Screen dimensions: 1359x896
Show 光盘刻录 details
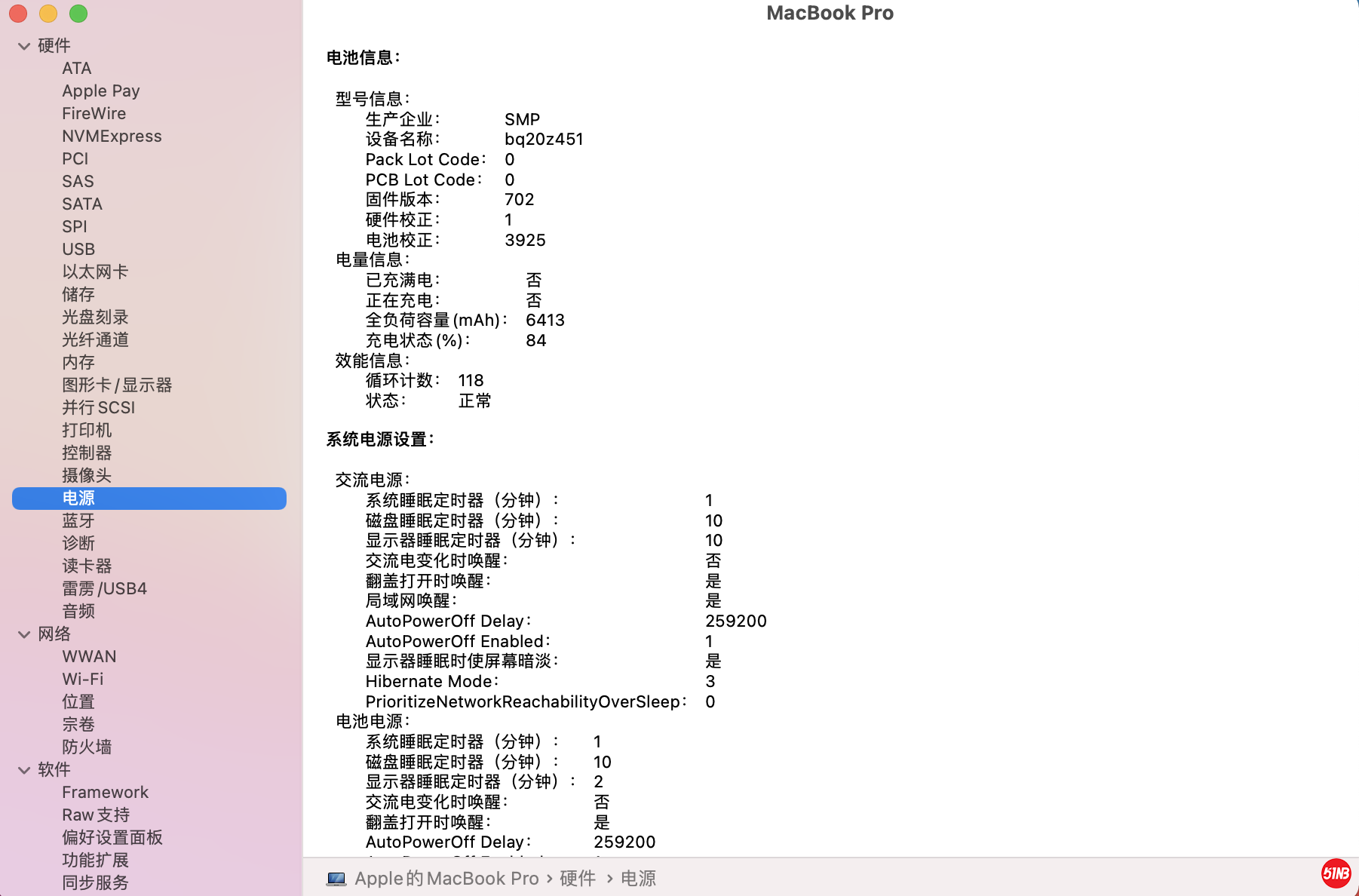[95, 318]
